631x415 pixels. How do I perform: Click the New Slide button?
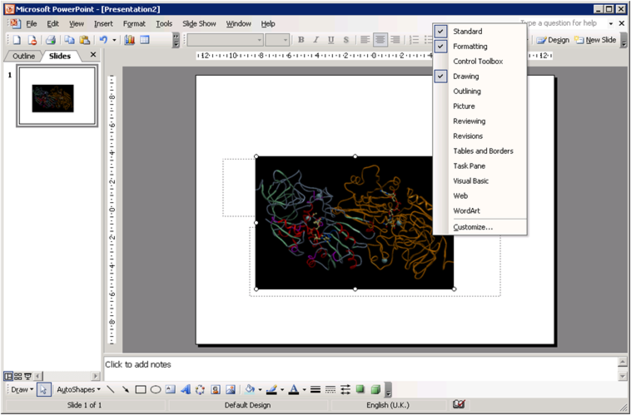(x=594, y=40)
